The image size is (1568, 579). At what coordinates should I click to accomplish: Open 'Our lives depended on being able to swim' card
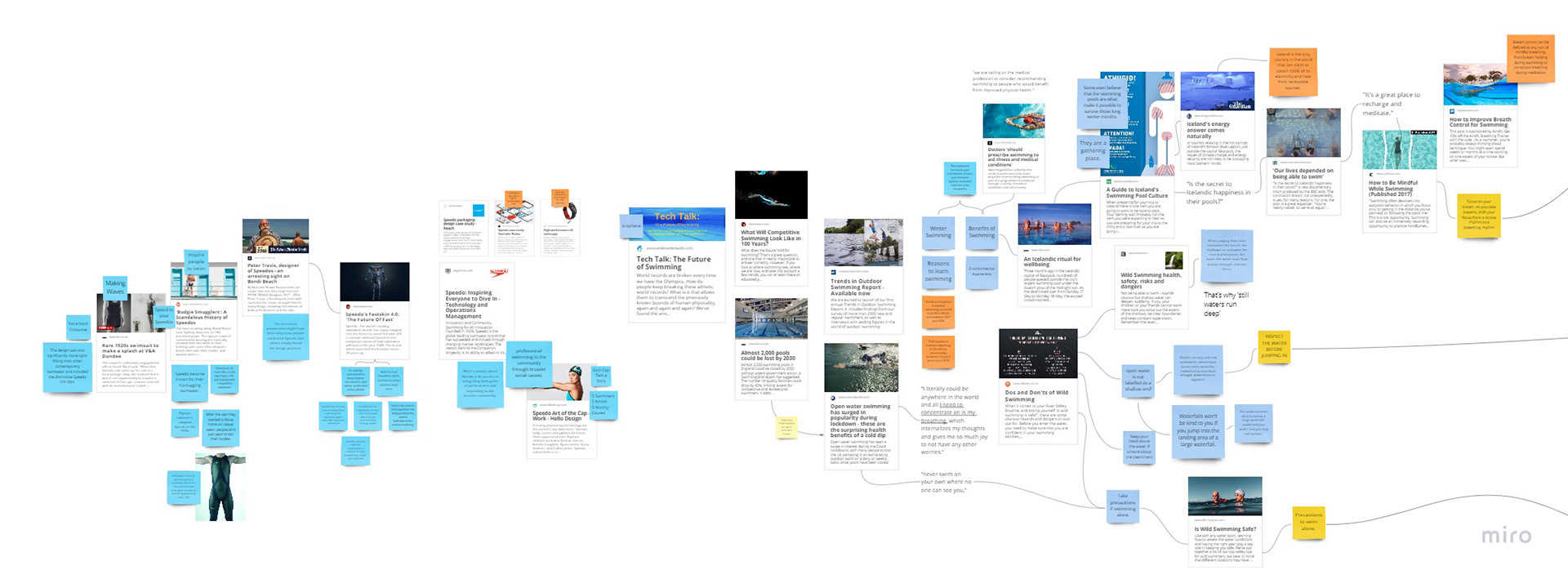coord(1303,161)
